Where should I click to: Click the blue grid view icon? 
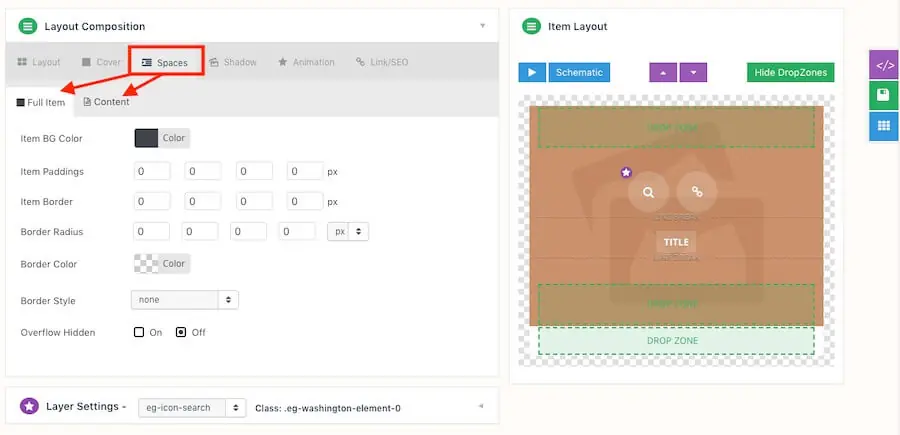(884, 126)
